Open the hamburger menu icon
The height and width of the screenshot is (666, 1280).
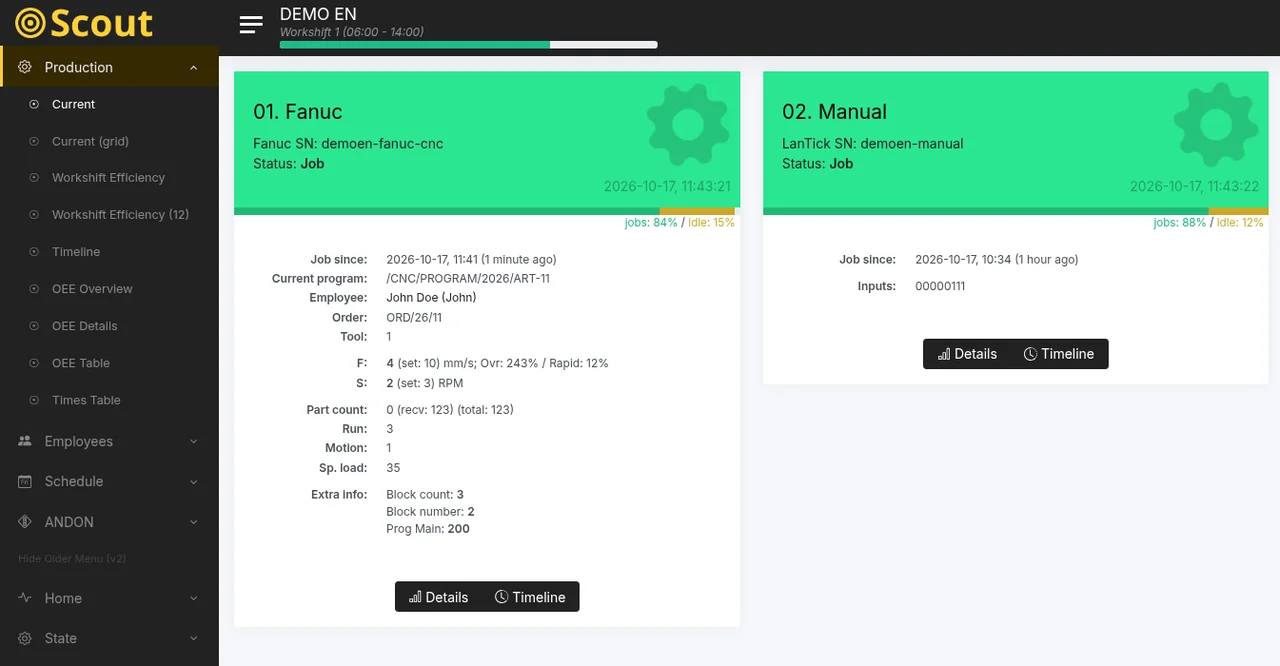click(x=251, y=25)
